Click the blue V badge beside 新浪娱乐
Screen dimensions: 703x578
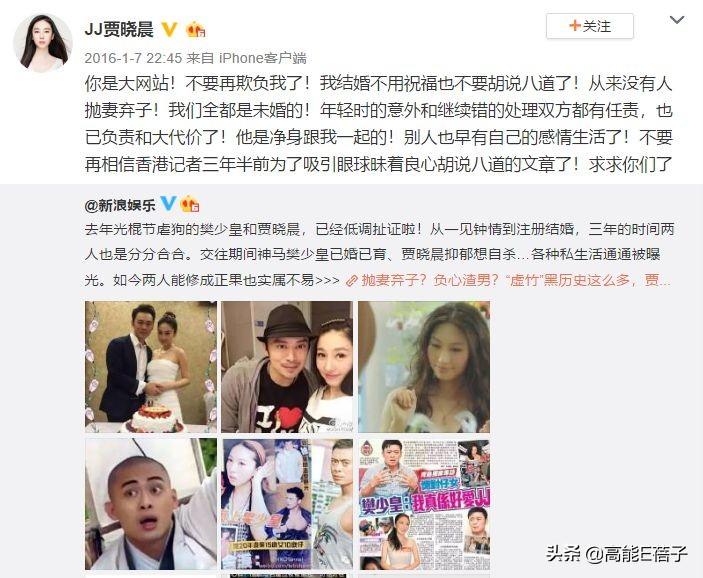tap(168, 203)
